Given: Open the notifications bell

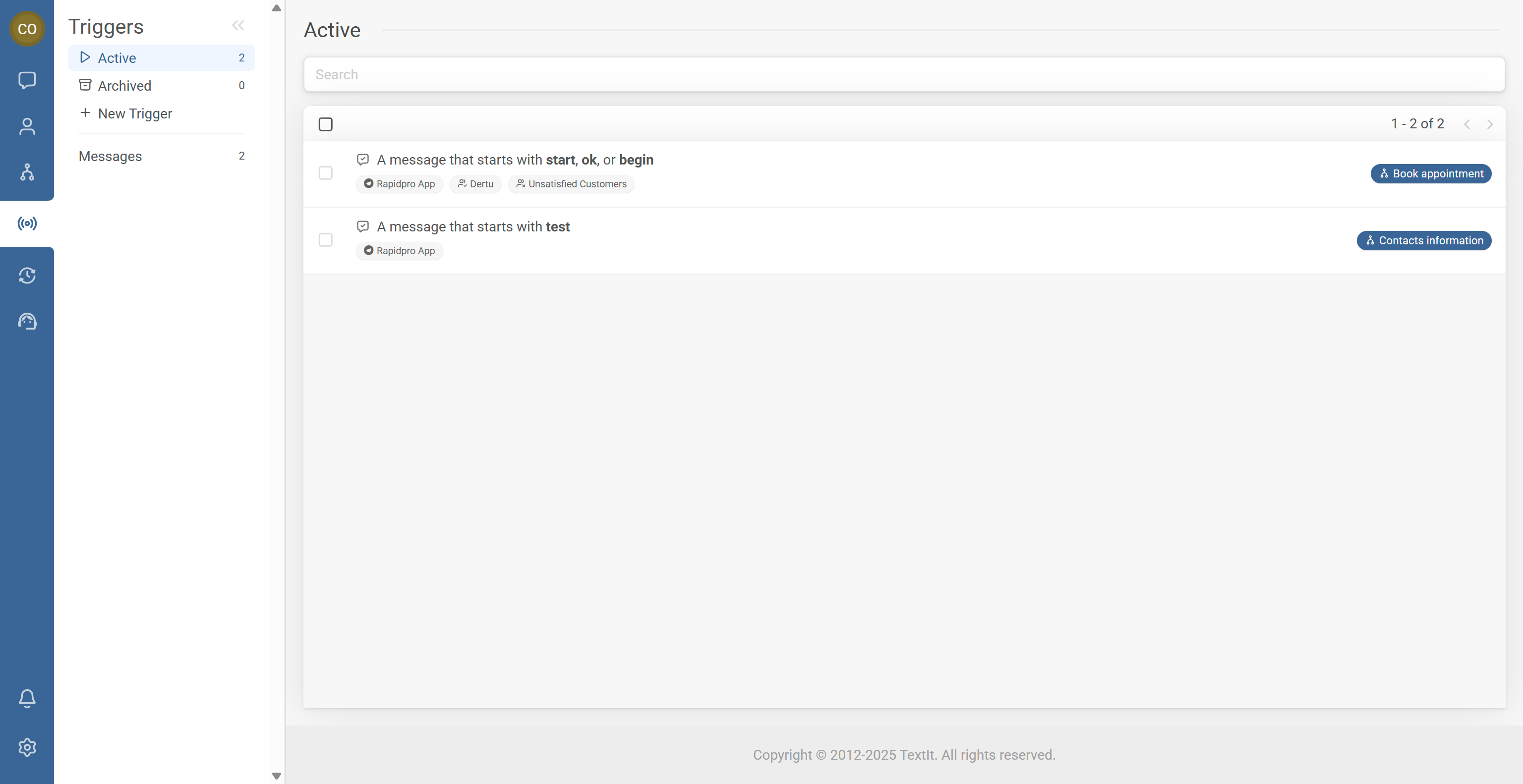Looking at the screenshot, I should [27, 698].
